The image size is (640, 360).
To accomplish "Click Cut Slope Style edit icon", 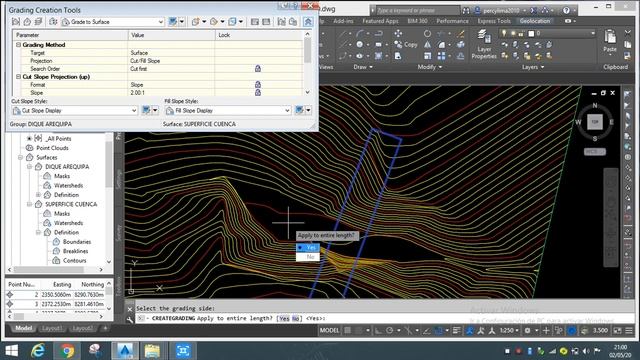I will (x=146, y=110).
